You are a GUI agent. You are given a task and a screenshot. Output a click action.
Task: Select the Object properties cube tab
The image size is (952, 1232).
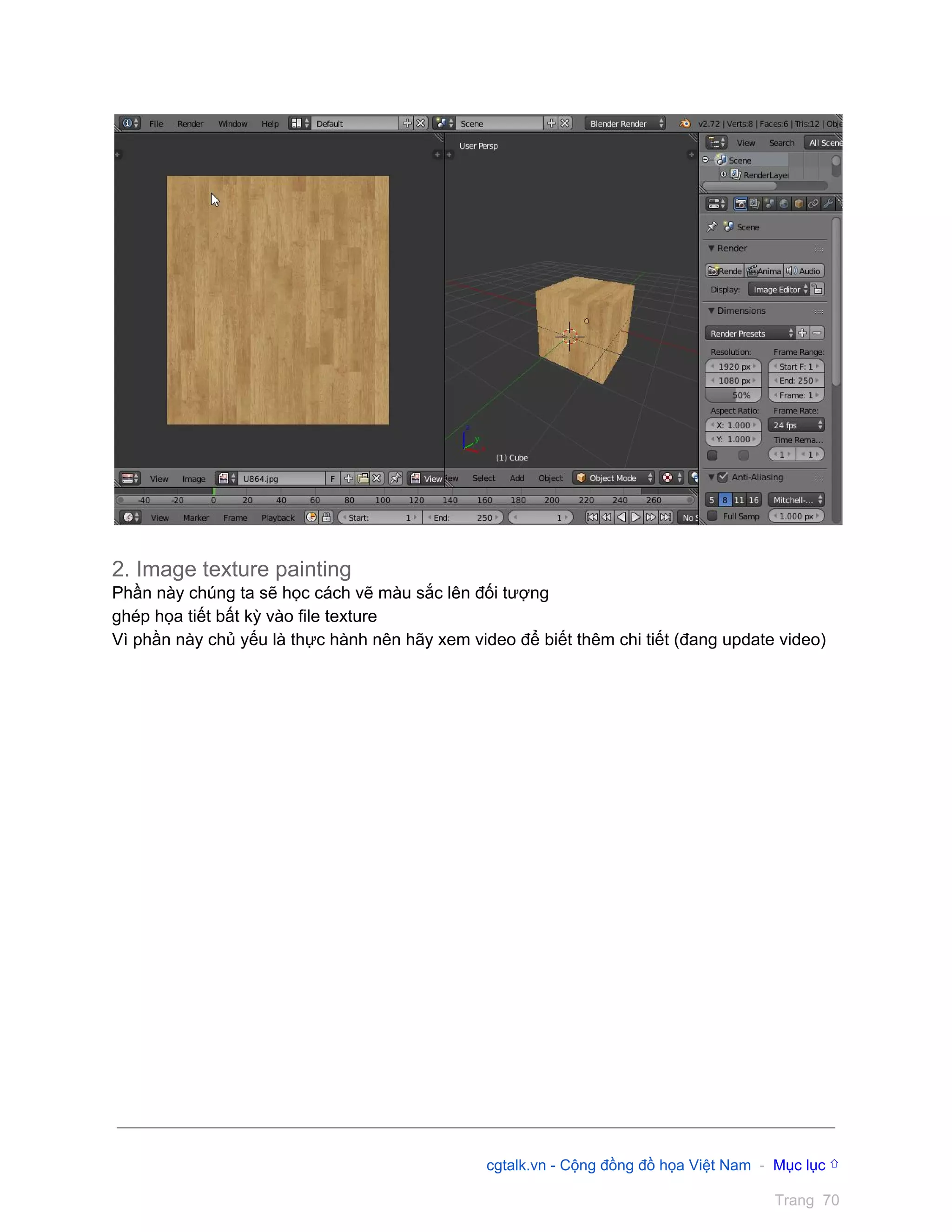(799, 204)
